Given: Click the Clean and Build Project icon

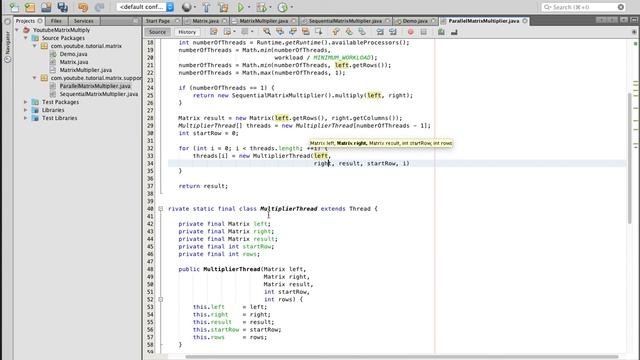Looking at the screenshot, I should [x=223, y=7].
